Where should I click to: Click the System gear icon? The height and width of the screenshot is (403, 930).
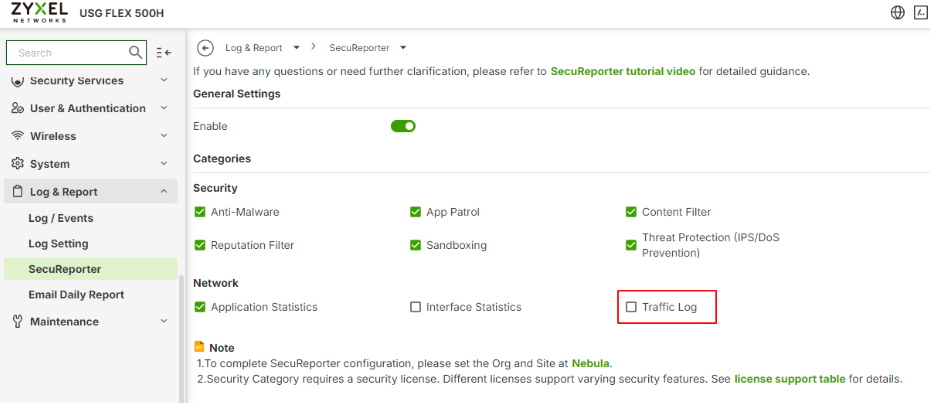point(17,164)
